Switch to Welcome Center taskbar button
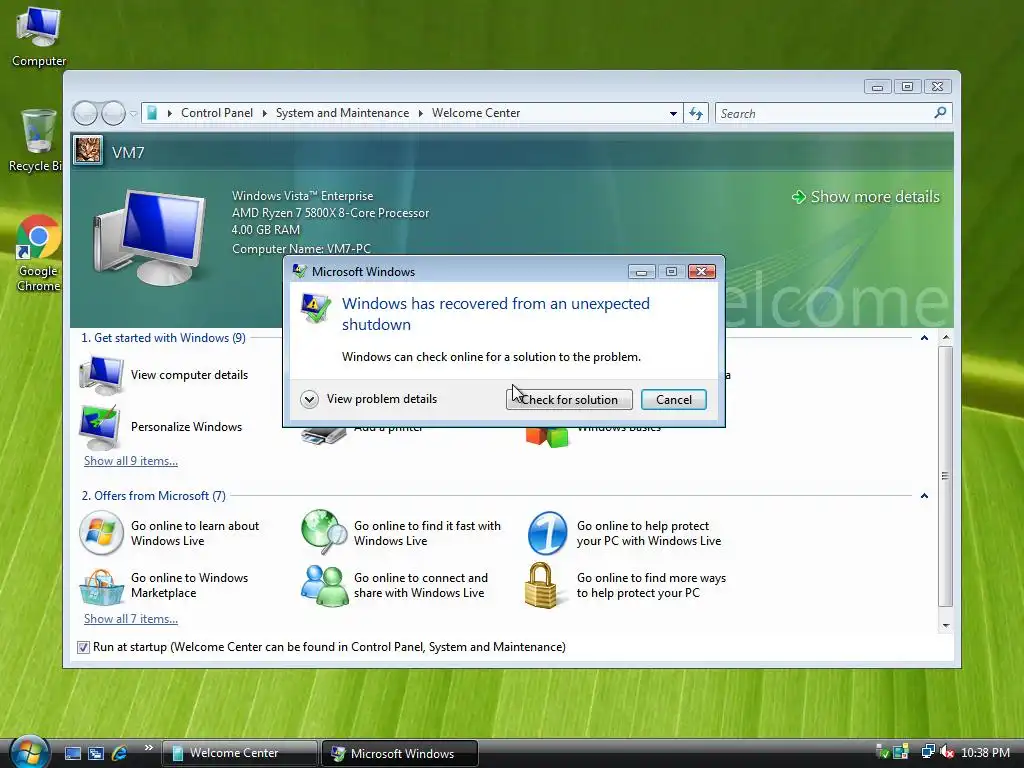Viewport: 1024px width, 768px height. click(239, 753)
